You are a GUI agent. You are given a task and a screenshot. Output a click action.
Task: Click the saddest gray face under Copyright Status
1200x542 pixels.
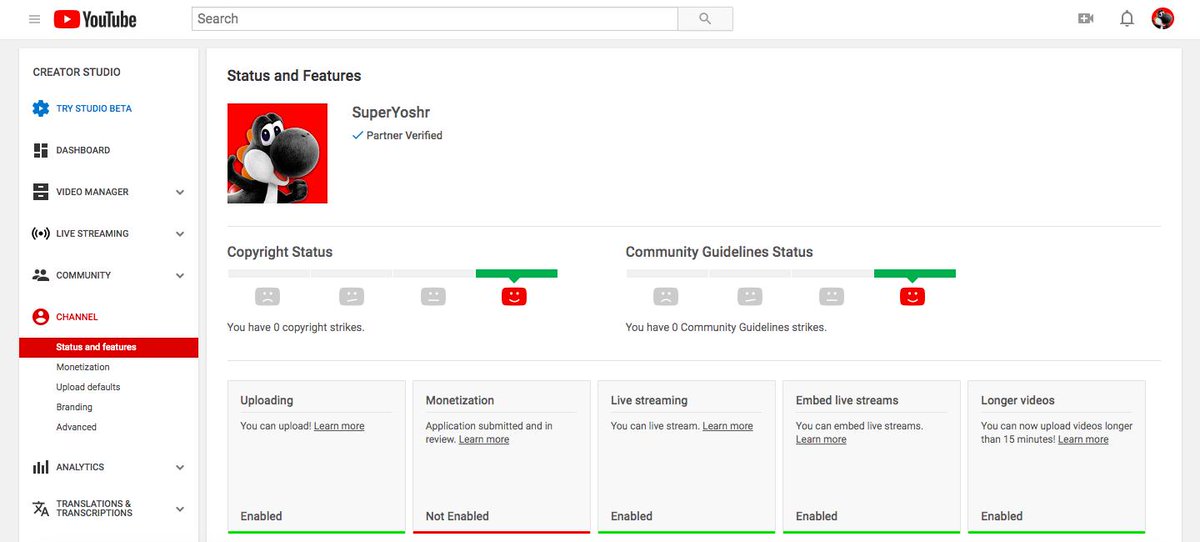point(267,296)
